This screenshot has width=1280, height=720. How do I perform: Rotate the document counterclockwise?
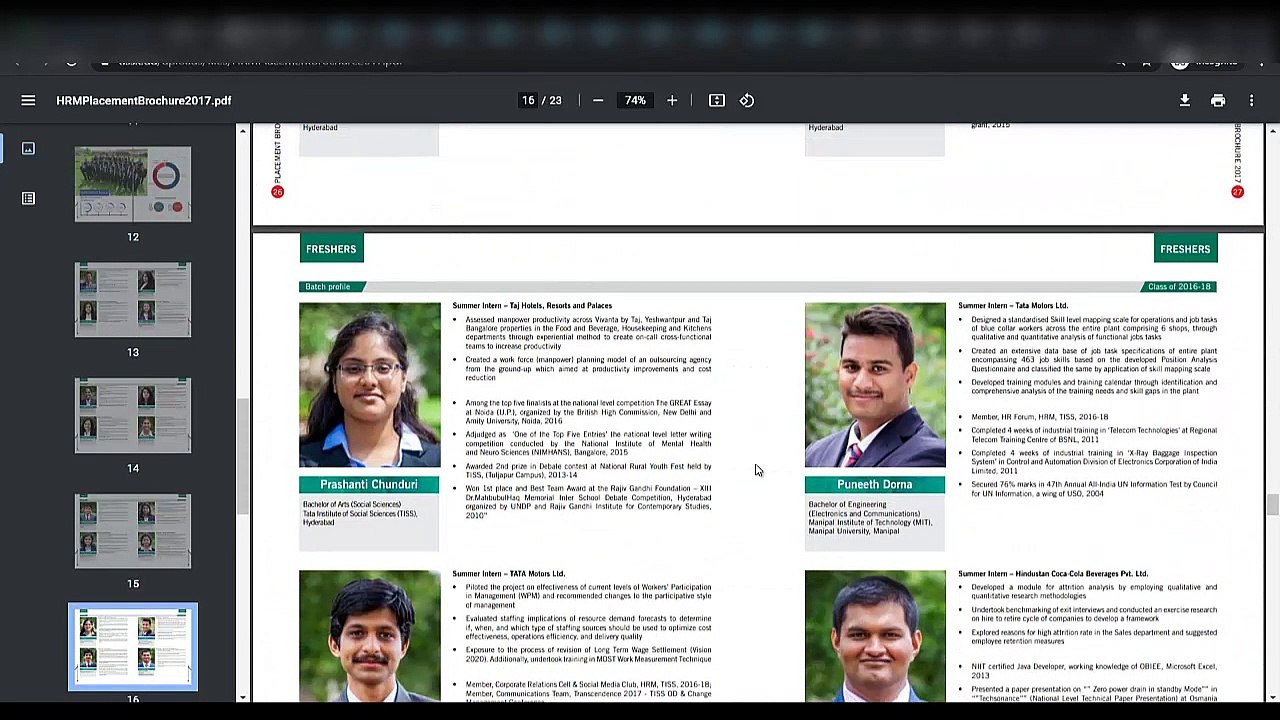tap(747, 100)
